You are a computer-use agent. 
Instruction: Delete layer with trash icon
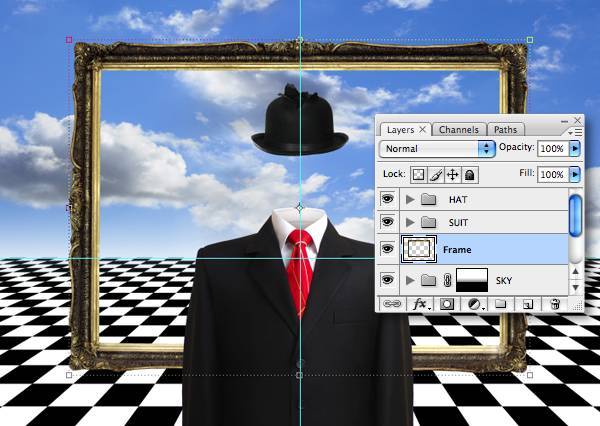coord(555,304)
